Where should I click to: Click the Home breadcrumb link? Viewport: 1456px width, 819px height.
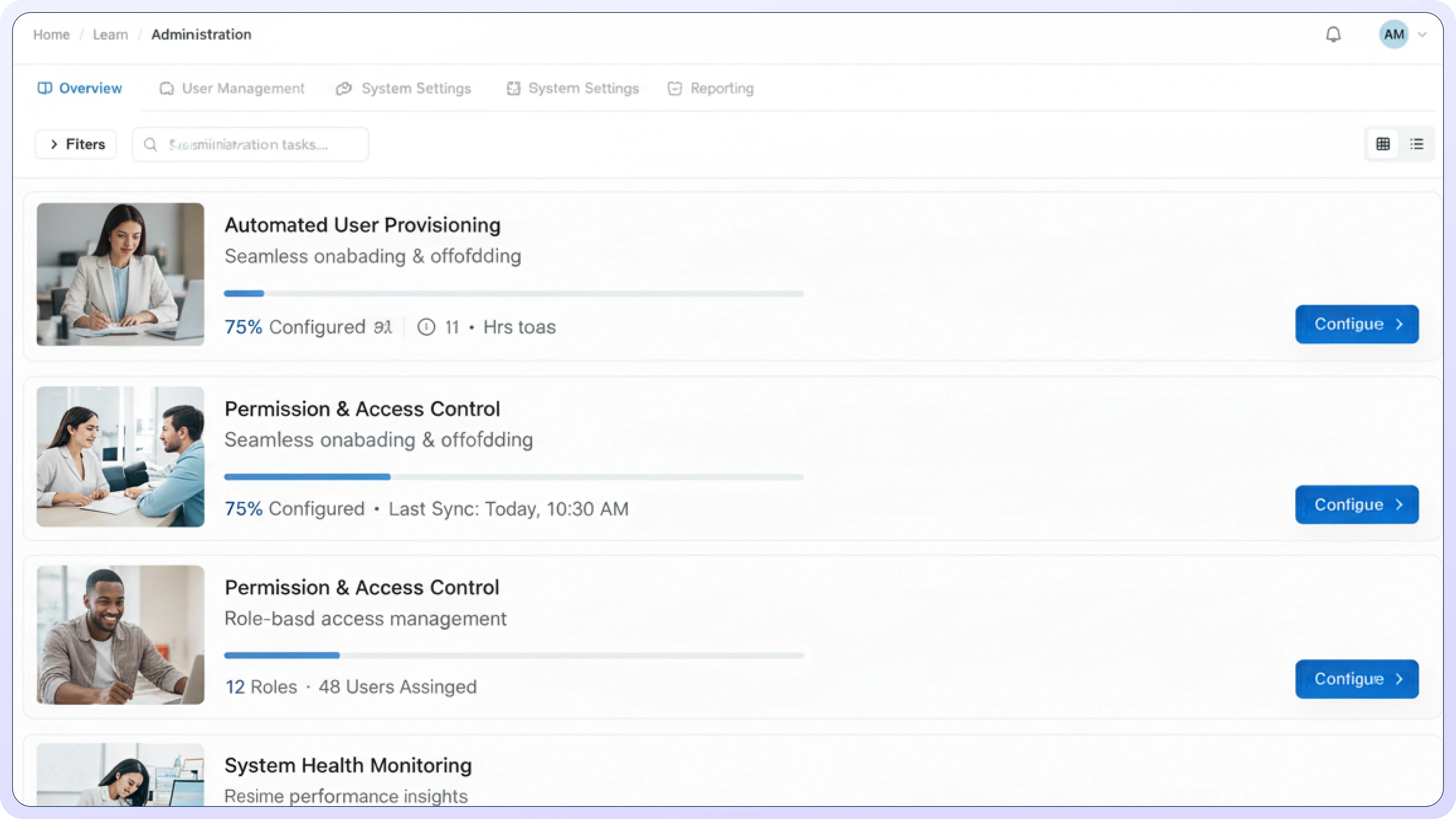[51, 35]
